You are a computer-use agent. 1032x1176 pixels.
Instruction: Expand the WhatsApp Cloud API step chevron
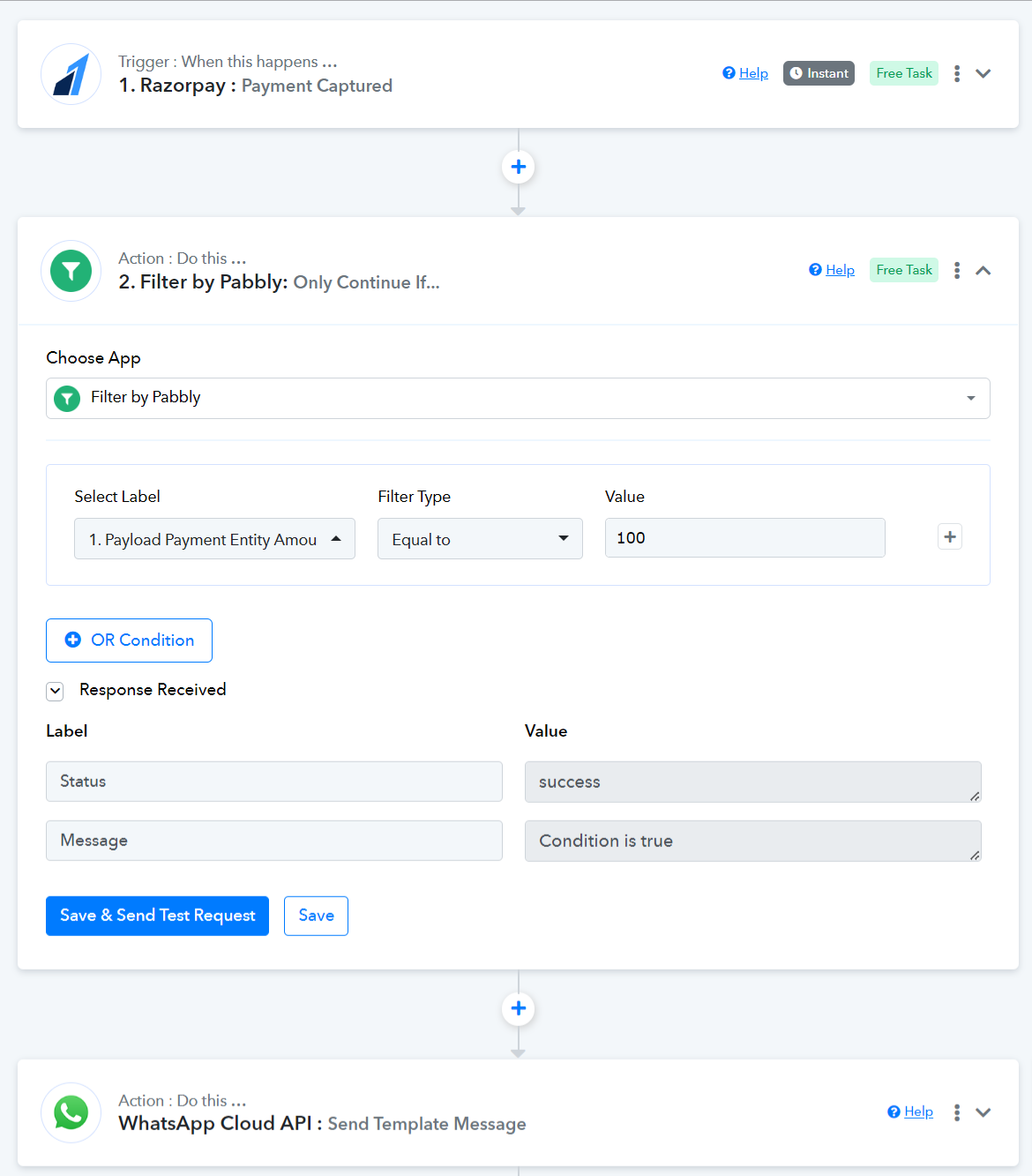983,1112
